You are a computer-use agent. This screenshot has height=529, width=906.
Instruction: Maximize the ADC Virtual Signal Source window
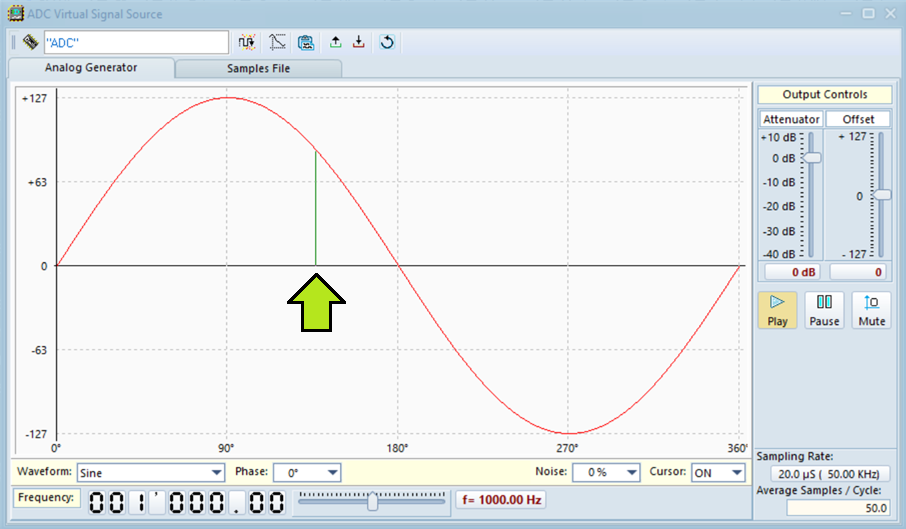pyautogui.click(x=868, y=13)
